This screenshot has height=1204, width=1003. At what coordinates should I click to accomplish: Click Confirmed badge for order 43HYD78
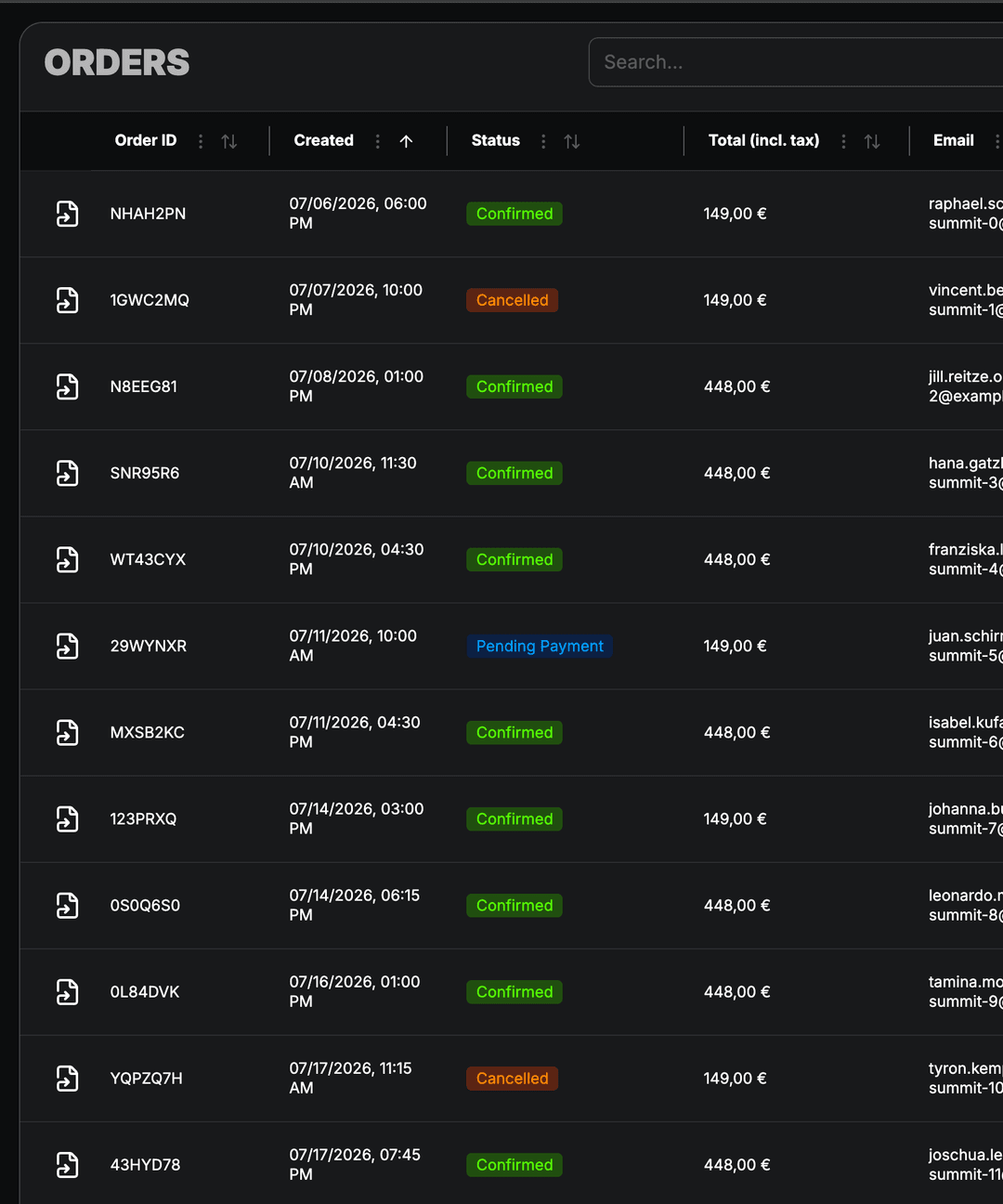point(515,1164)
